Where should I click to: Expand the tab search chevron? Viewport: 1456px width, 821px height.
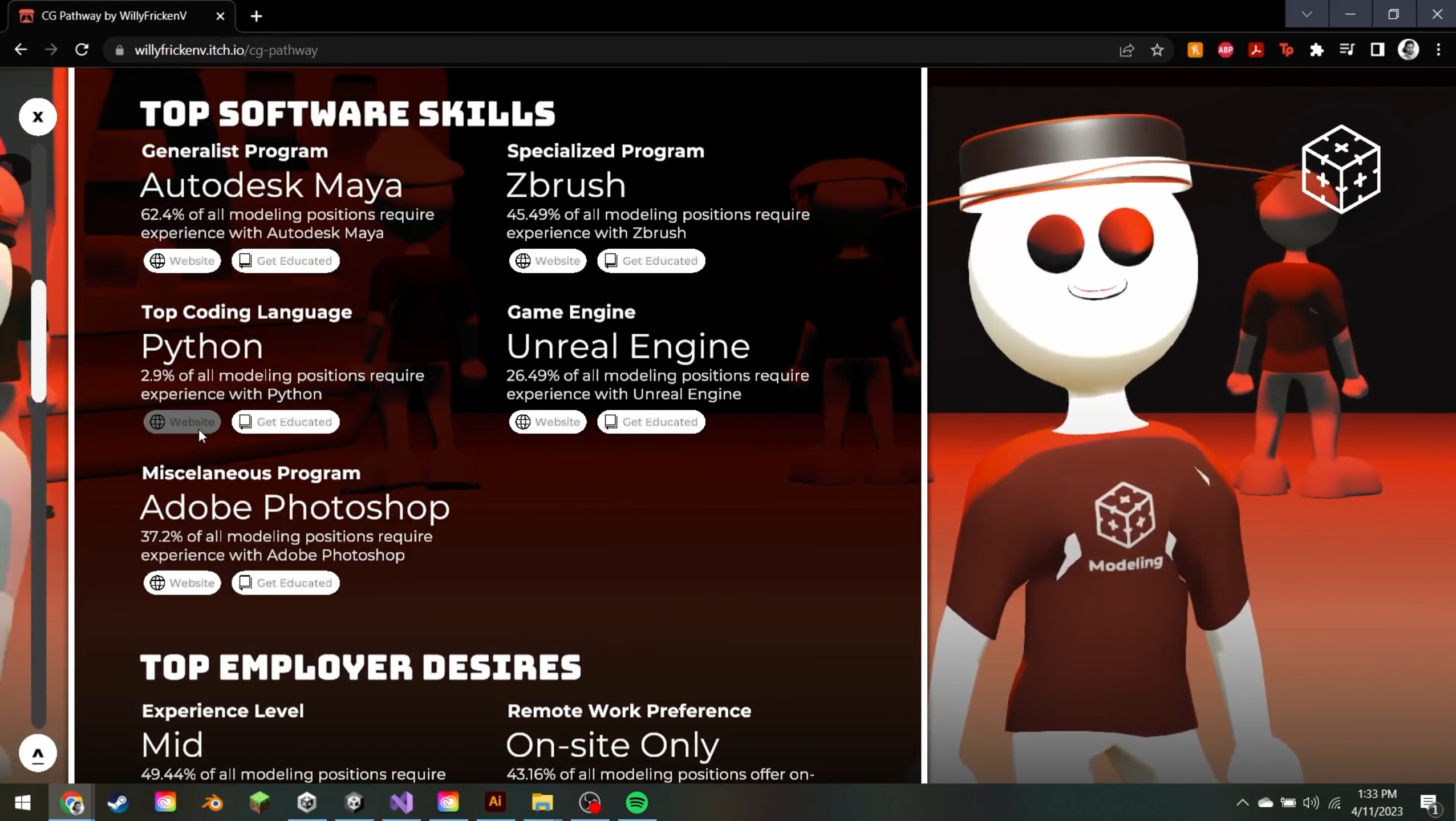click(1307, 14)
